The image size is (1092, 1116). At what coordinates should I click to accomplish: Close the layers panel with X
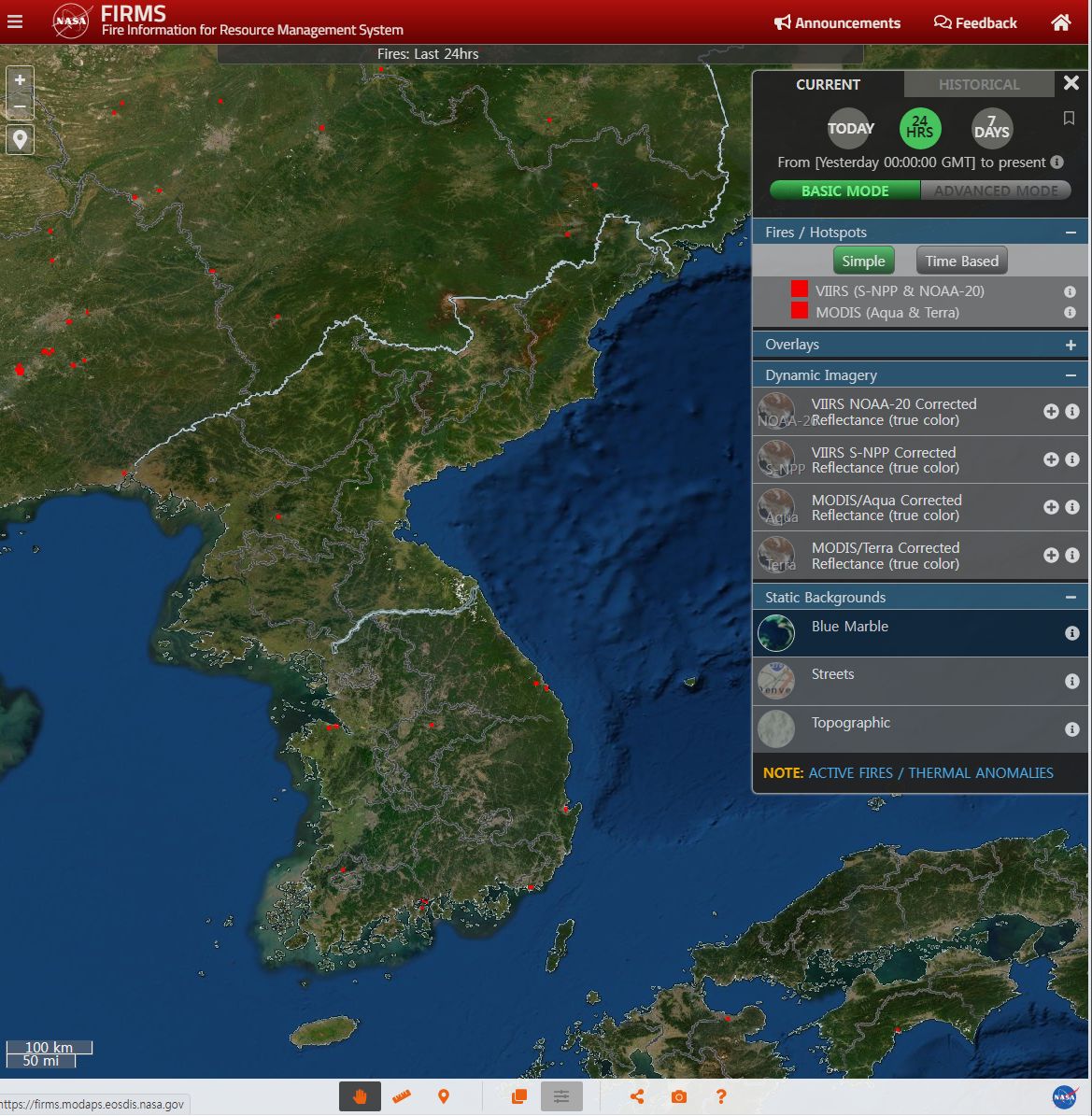(x=1071, y=82)
